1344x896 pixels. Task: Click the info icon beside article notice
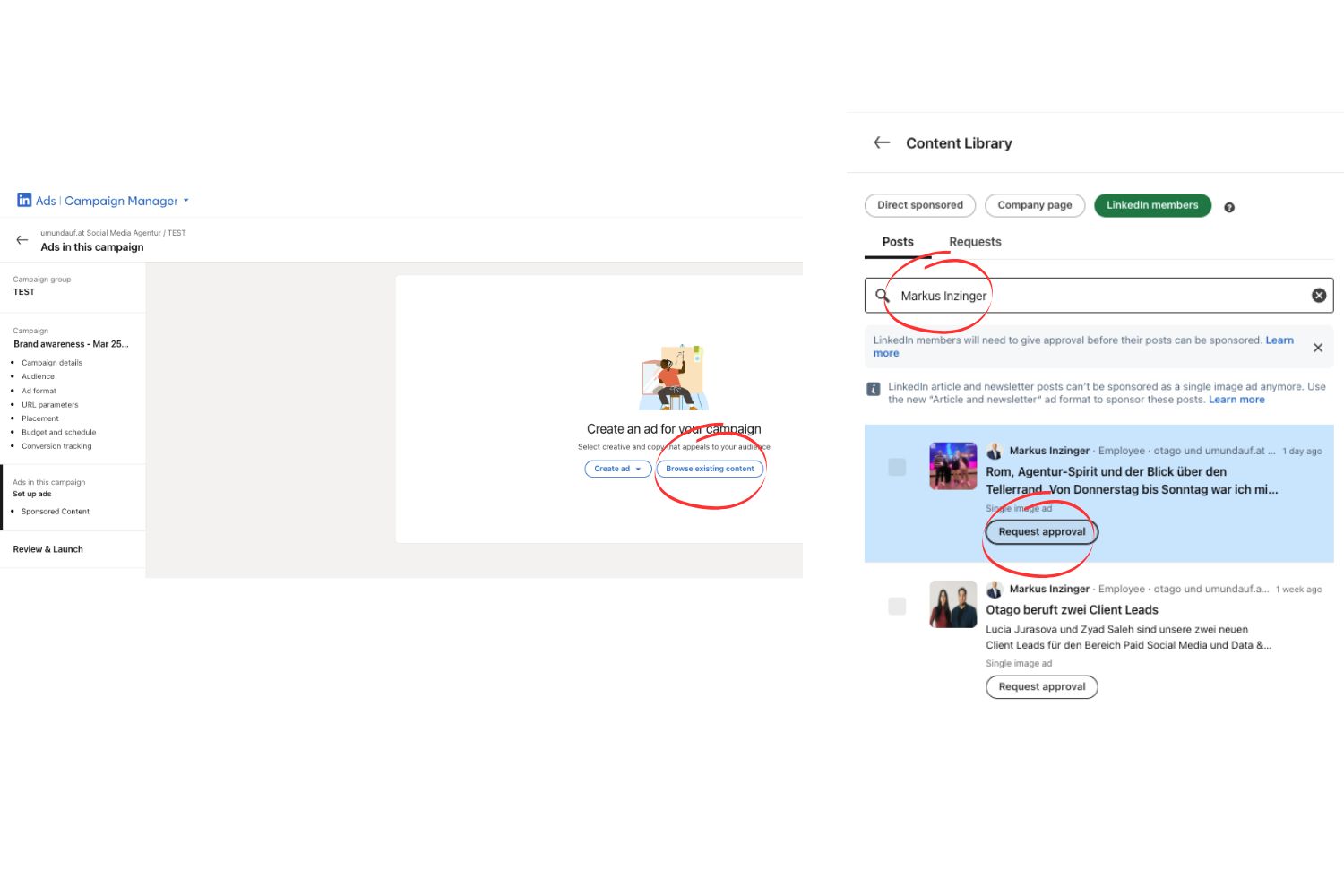tap(874, 389)
